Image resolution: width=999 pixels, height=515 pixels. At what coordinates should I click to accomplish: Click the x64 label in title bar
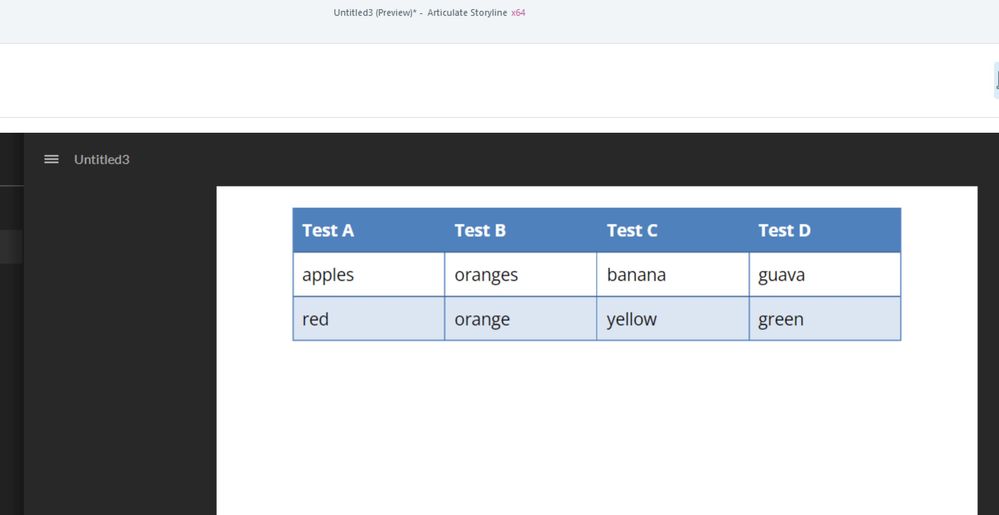coord(518,13)
